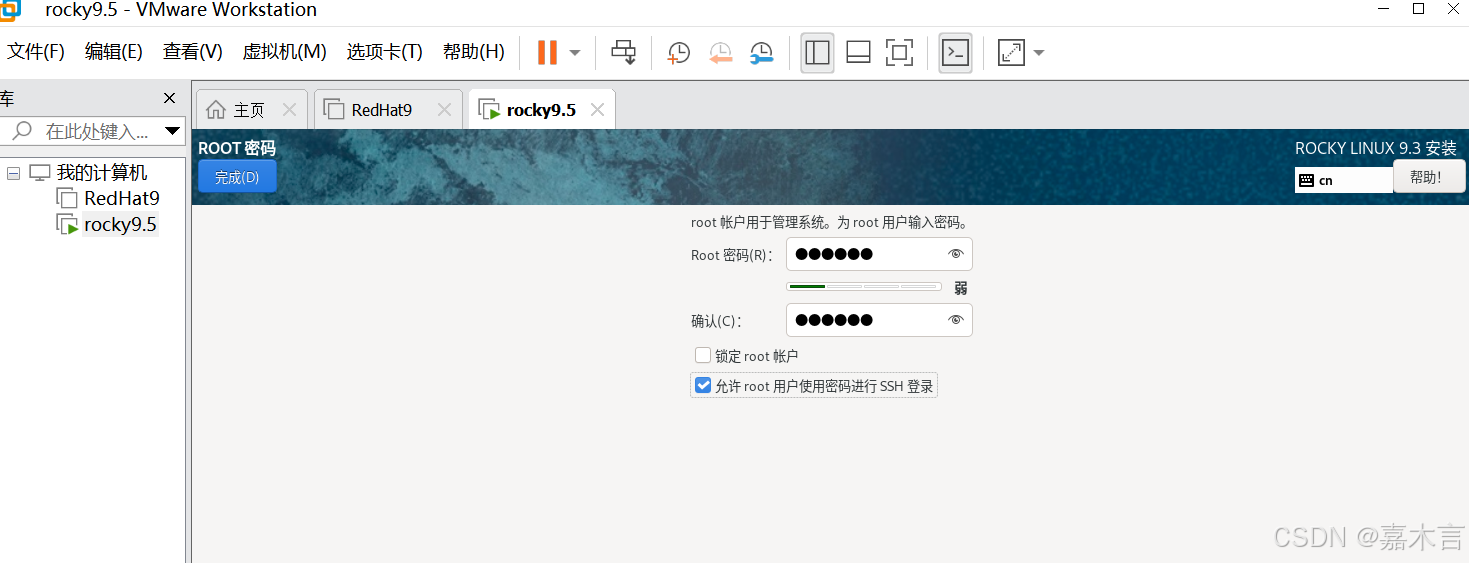Open the 虚拟机(M) menu
Screen dimensions: 1469x563
coord(285,52)
